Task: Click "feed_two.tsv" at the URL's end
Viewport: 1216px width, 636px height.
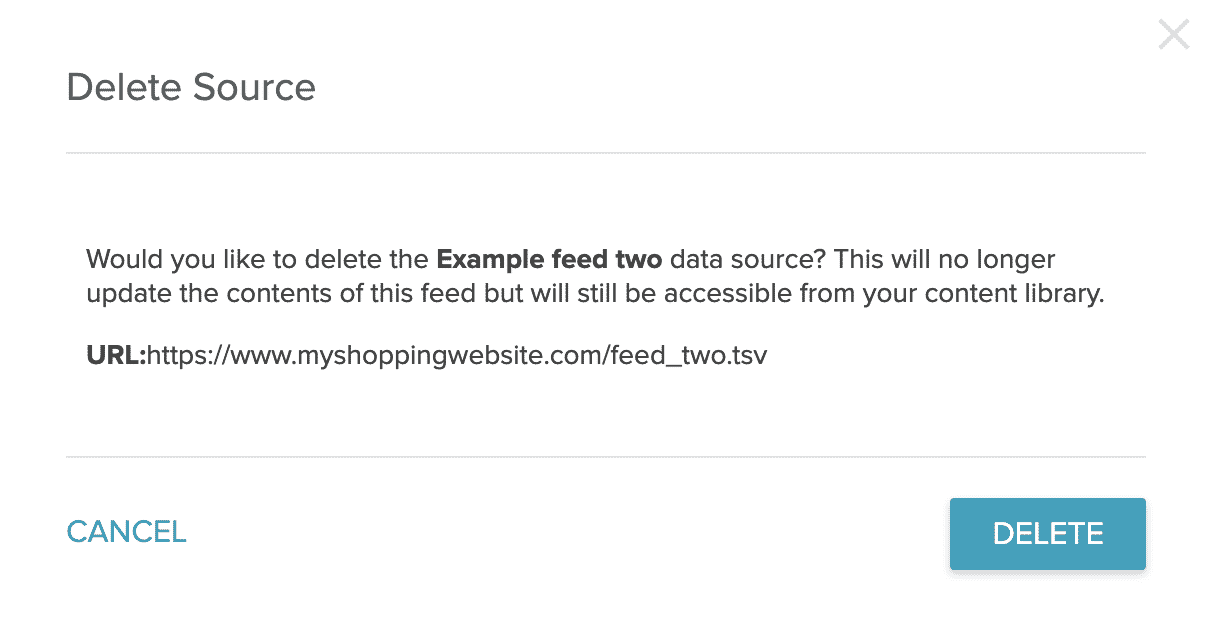Action: coord(688,355)
